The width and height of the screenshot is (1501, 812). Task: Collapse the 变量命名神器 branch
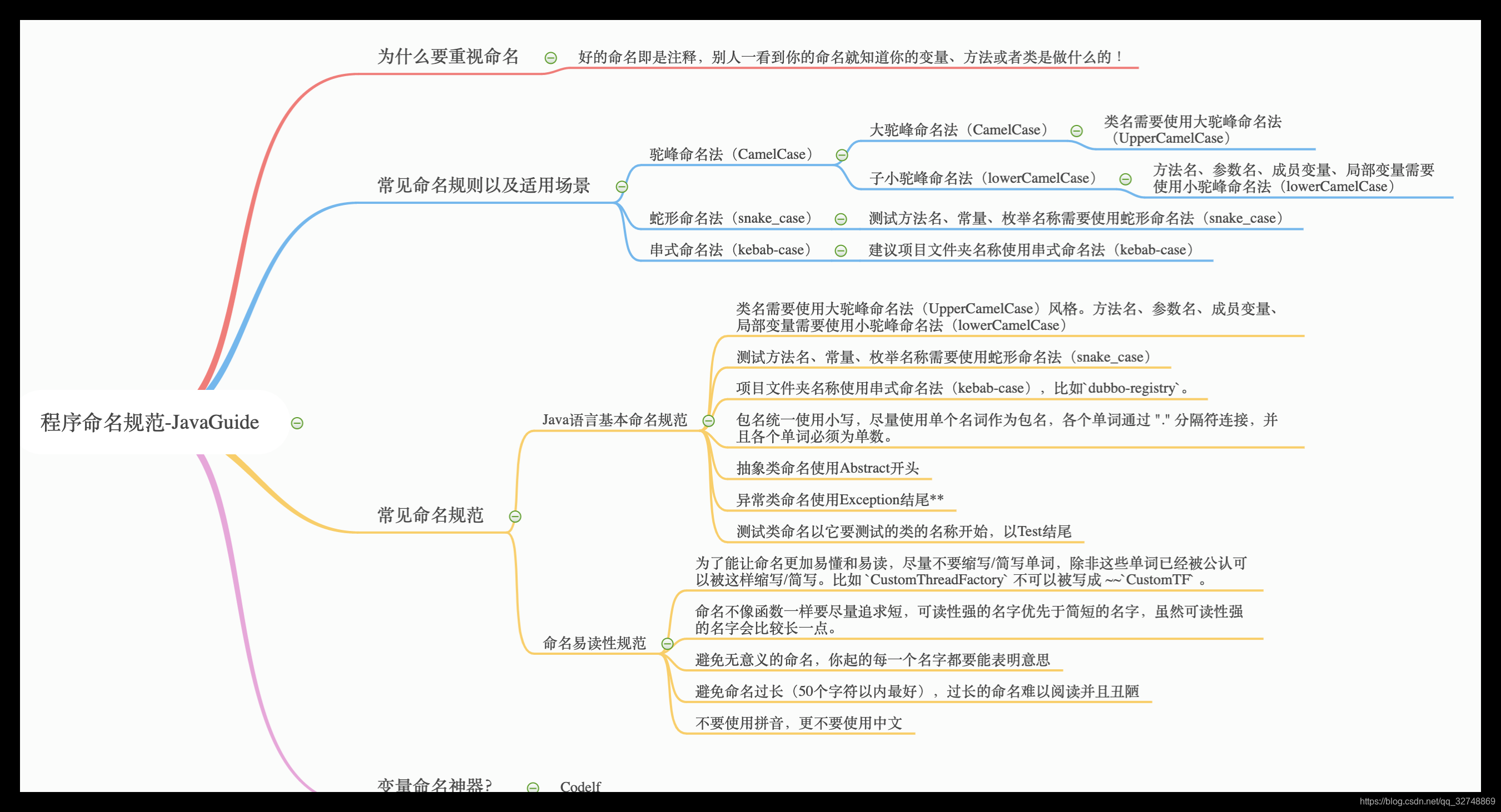533,787
